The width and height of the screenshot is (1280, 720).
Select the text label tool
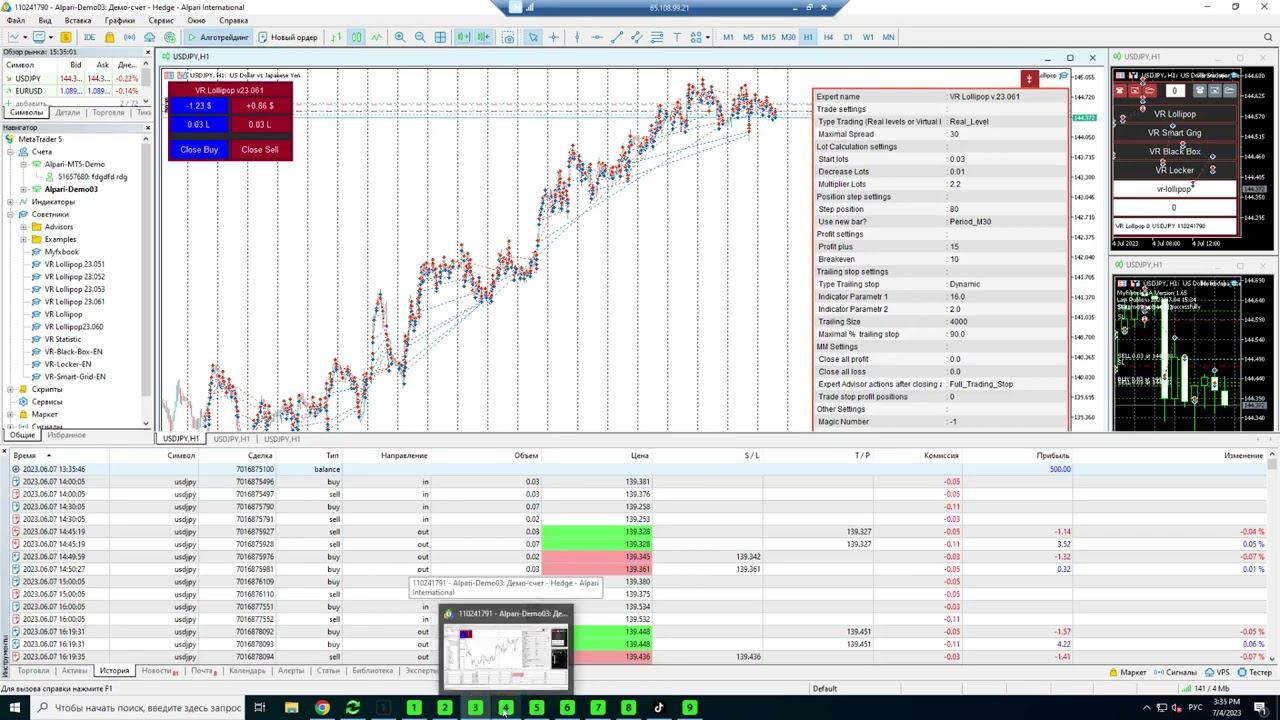click(677, 37)
